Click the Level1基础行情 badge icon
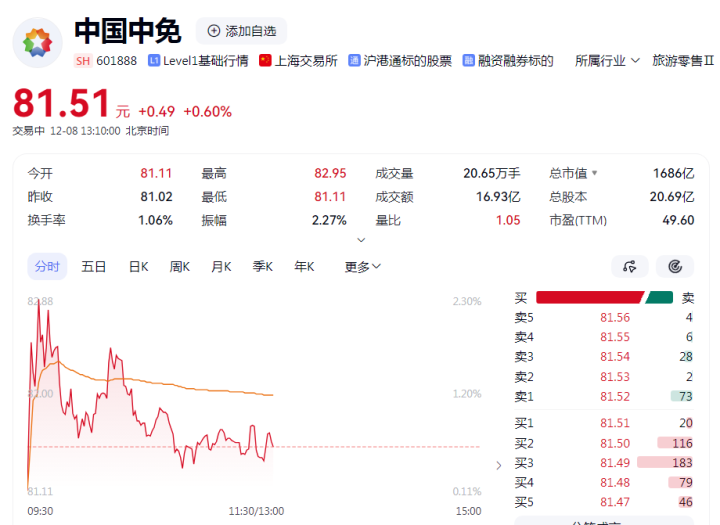The width and height of the screenshot is (720, 525). (x=154, y=61)
